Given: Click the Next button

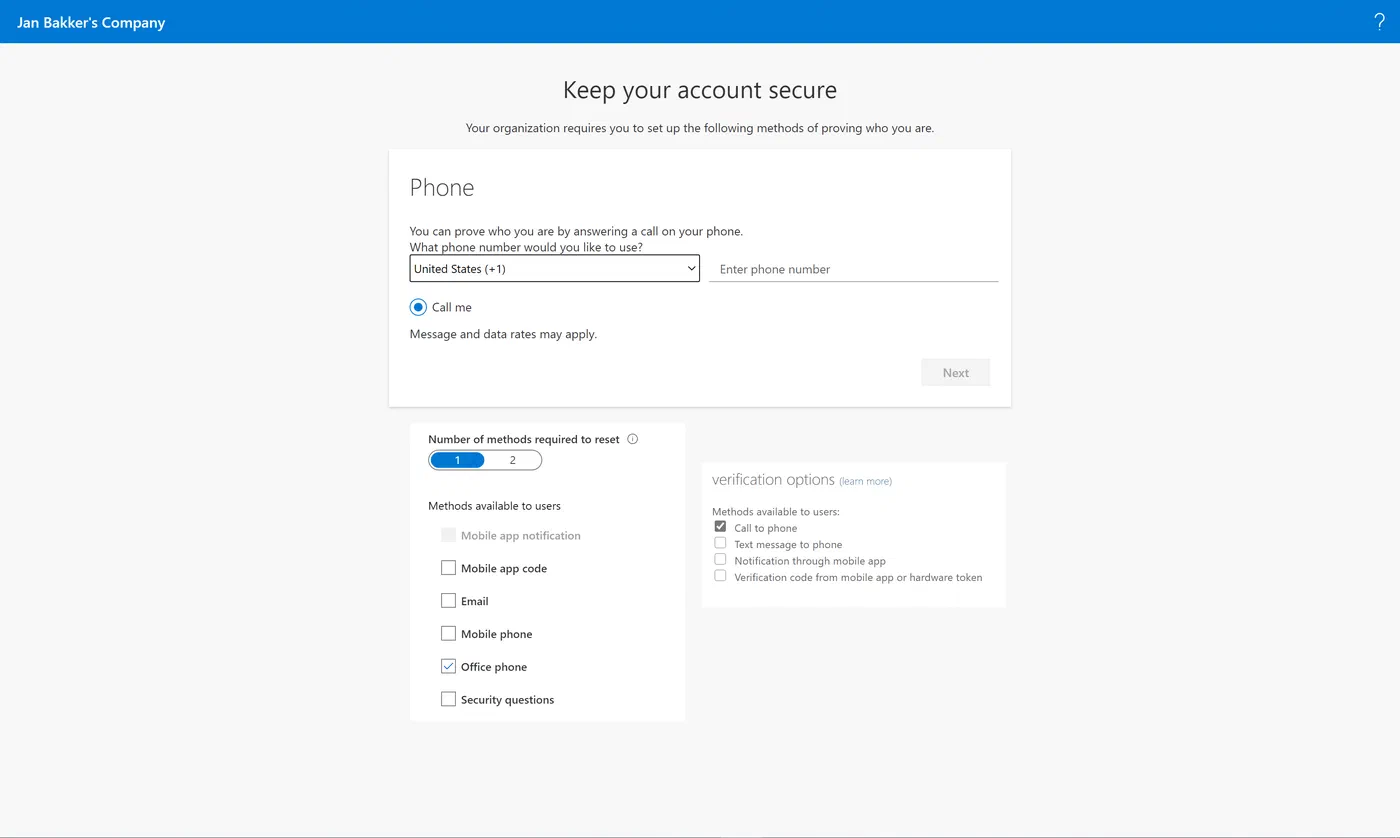Looking at the screenshot, I should coord(956,373).
